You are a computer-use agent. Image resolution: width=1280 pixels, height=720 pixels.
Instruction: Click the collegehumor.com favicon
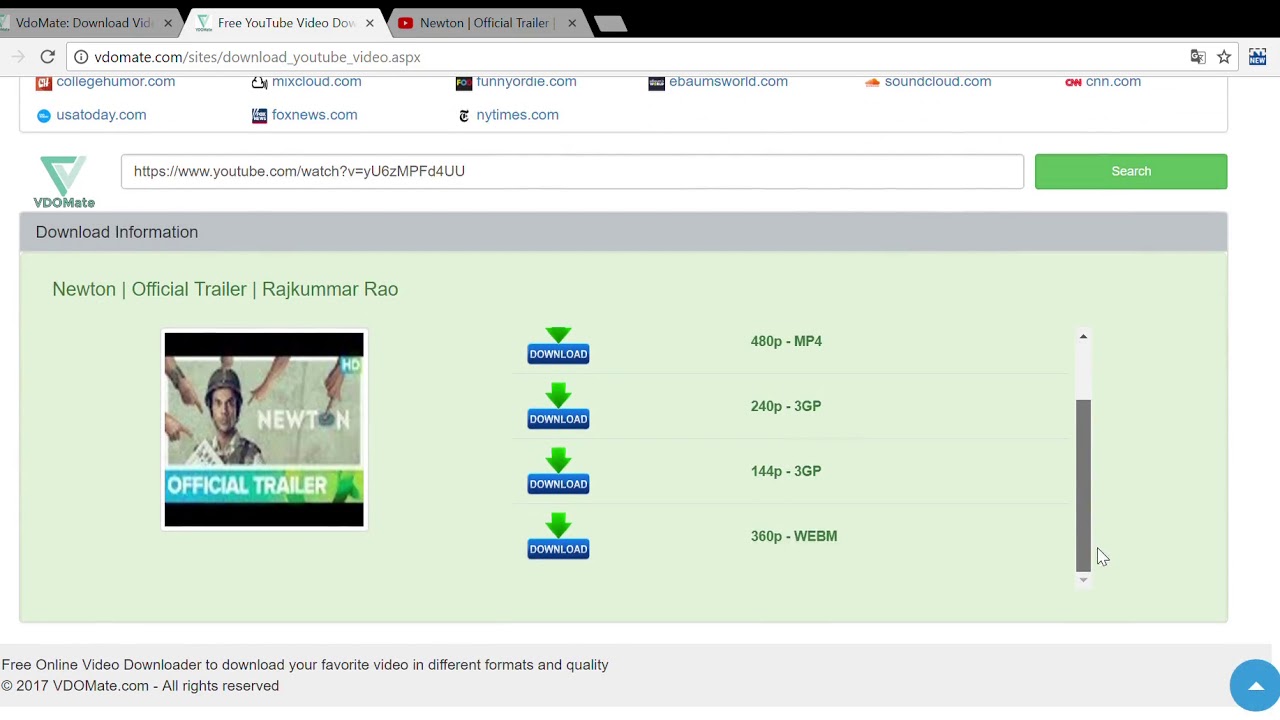(43, 82)
